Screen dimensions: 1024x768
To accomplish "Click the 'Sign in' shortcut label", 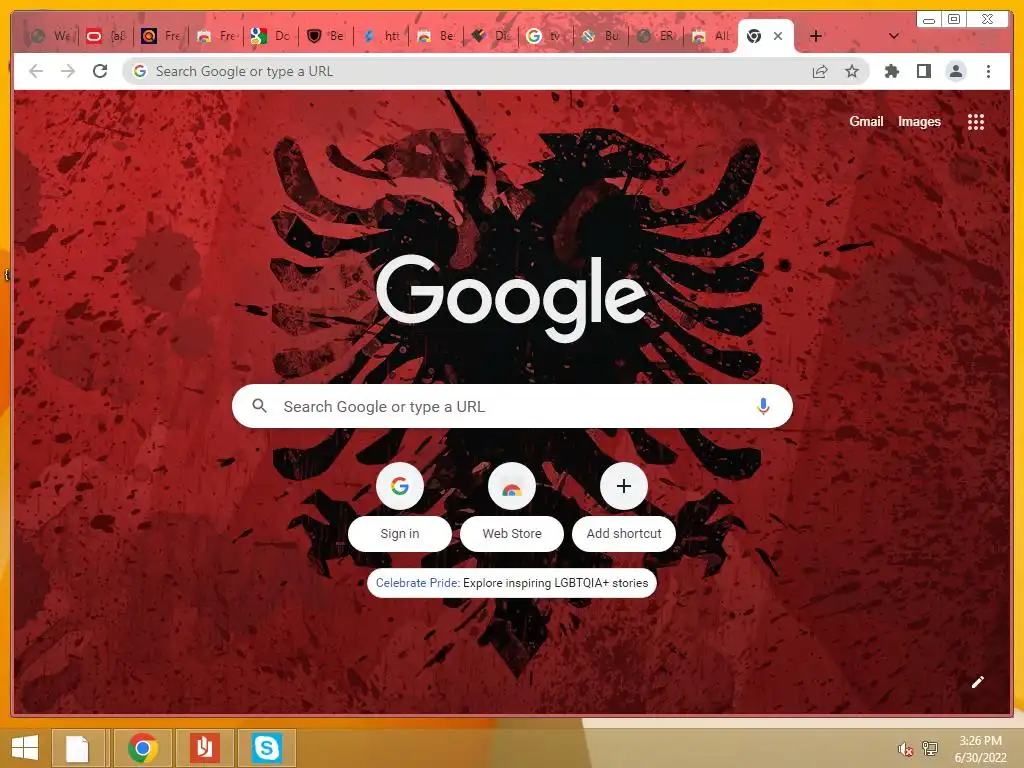I will click(400, 534).
